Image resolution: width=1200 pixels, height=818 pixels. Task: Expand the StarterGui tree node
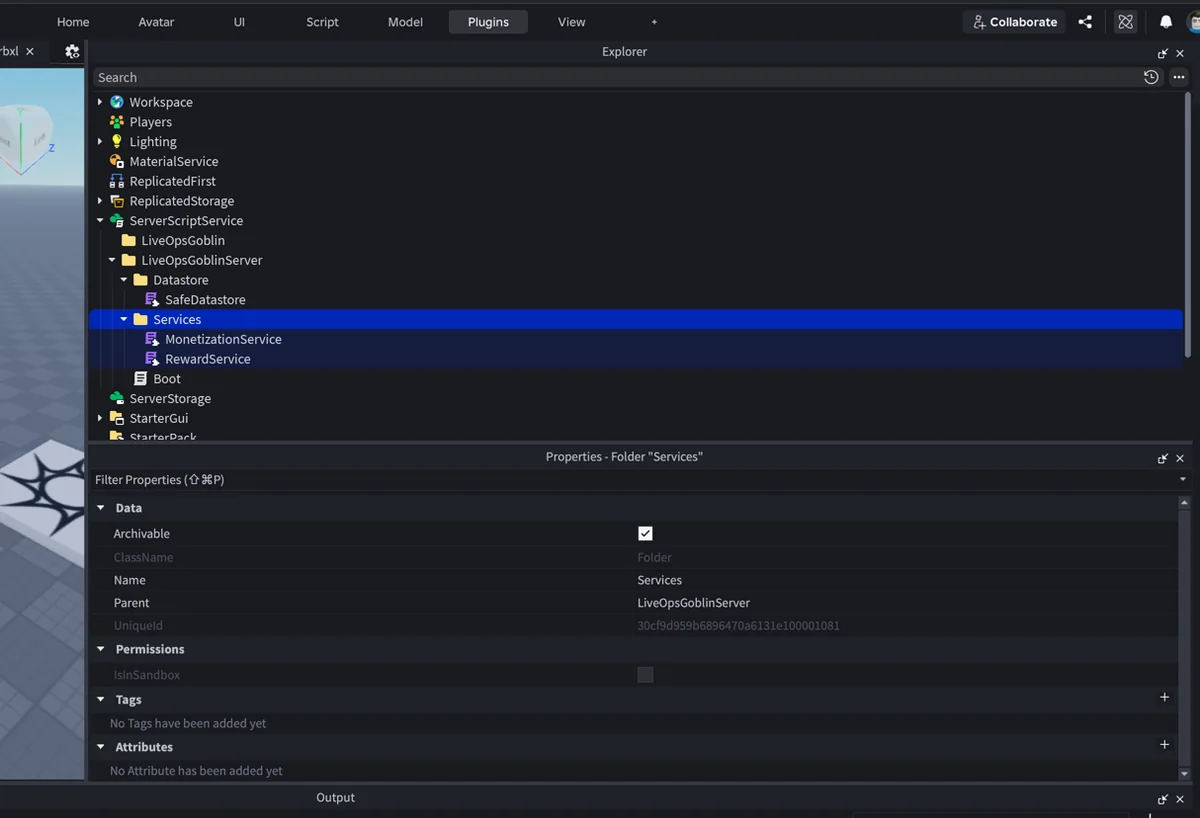(100, 418)
